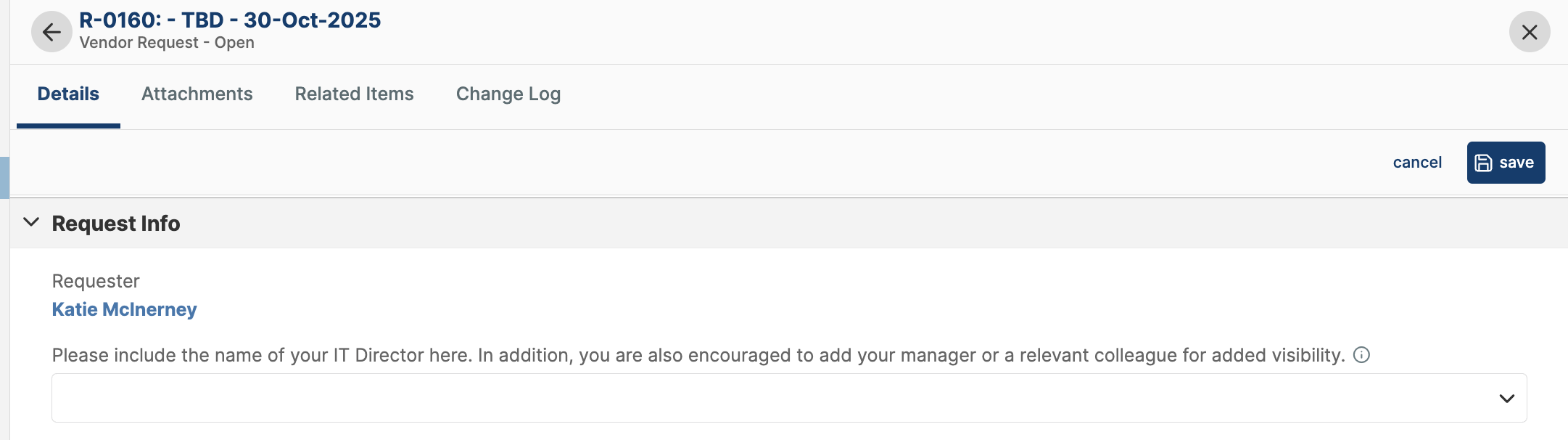The width and height of the screenshot is (1568, 440).
Task: Switch to the Attachments tab
Action: pos(197,94)
